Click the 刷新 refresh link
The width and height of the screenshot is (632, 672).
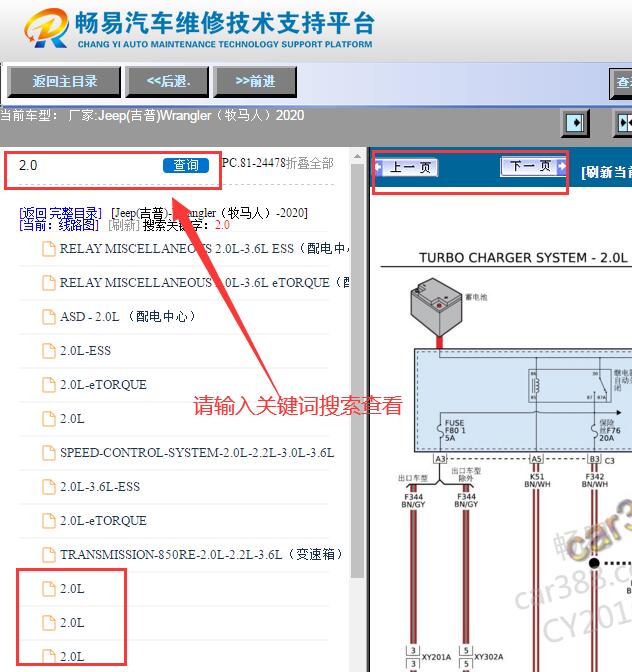click(124, 225)
